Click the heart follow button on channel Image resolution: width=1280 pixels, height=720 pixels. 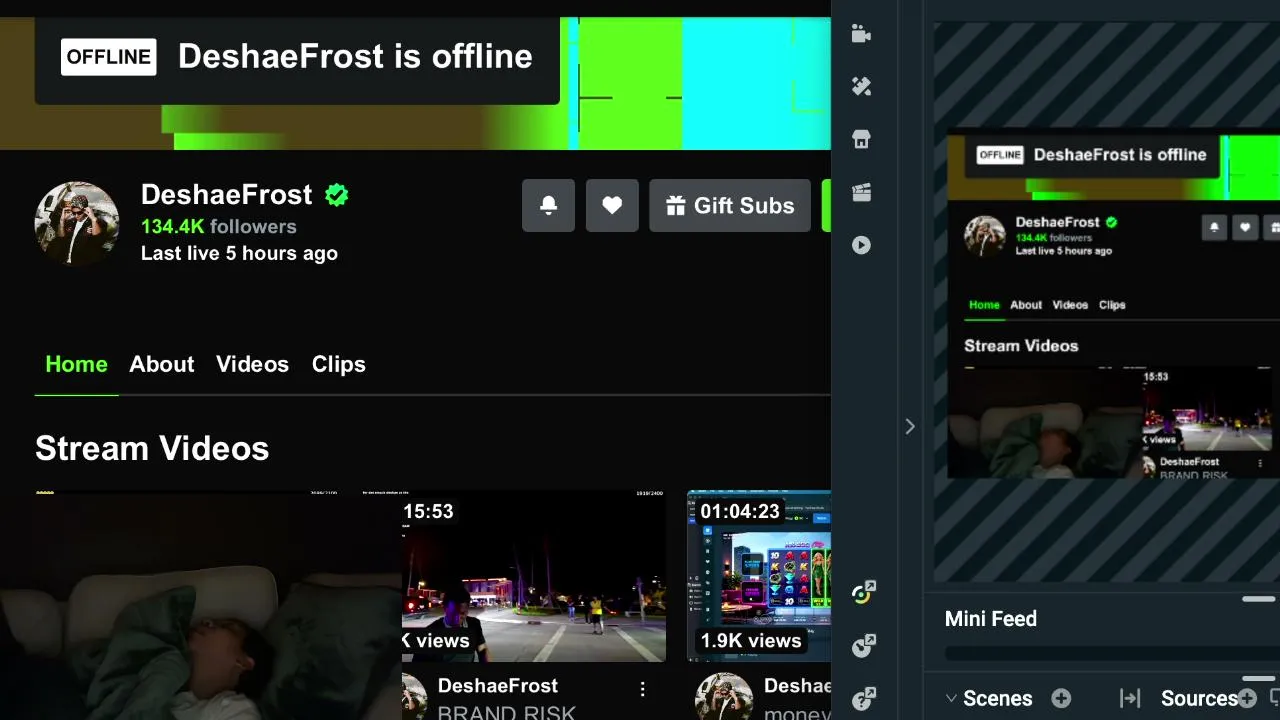(612, 205)
